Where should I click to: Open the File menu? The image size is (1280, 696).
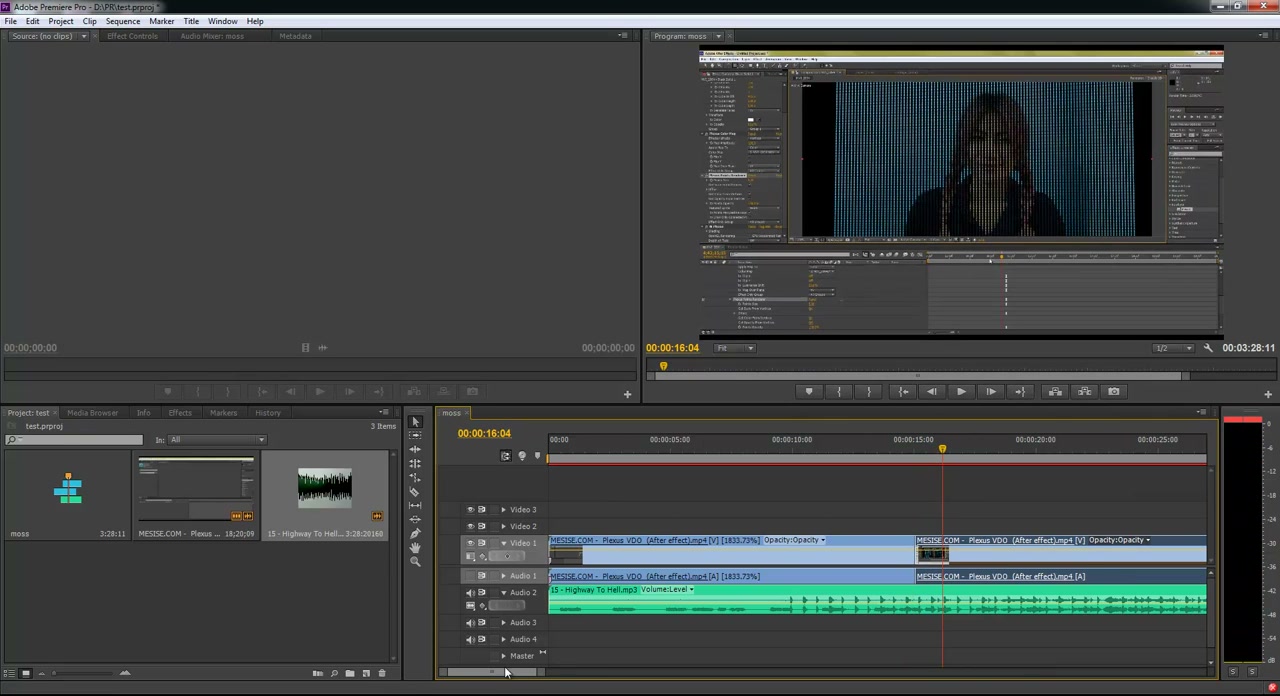[x=10, y=21]
